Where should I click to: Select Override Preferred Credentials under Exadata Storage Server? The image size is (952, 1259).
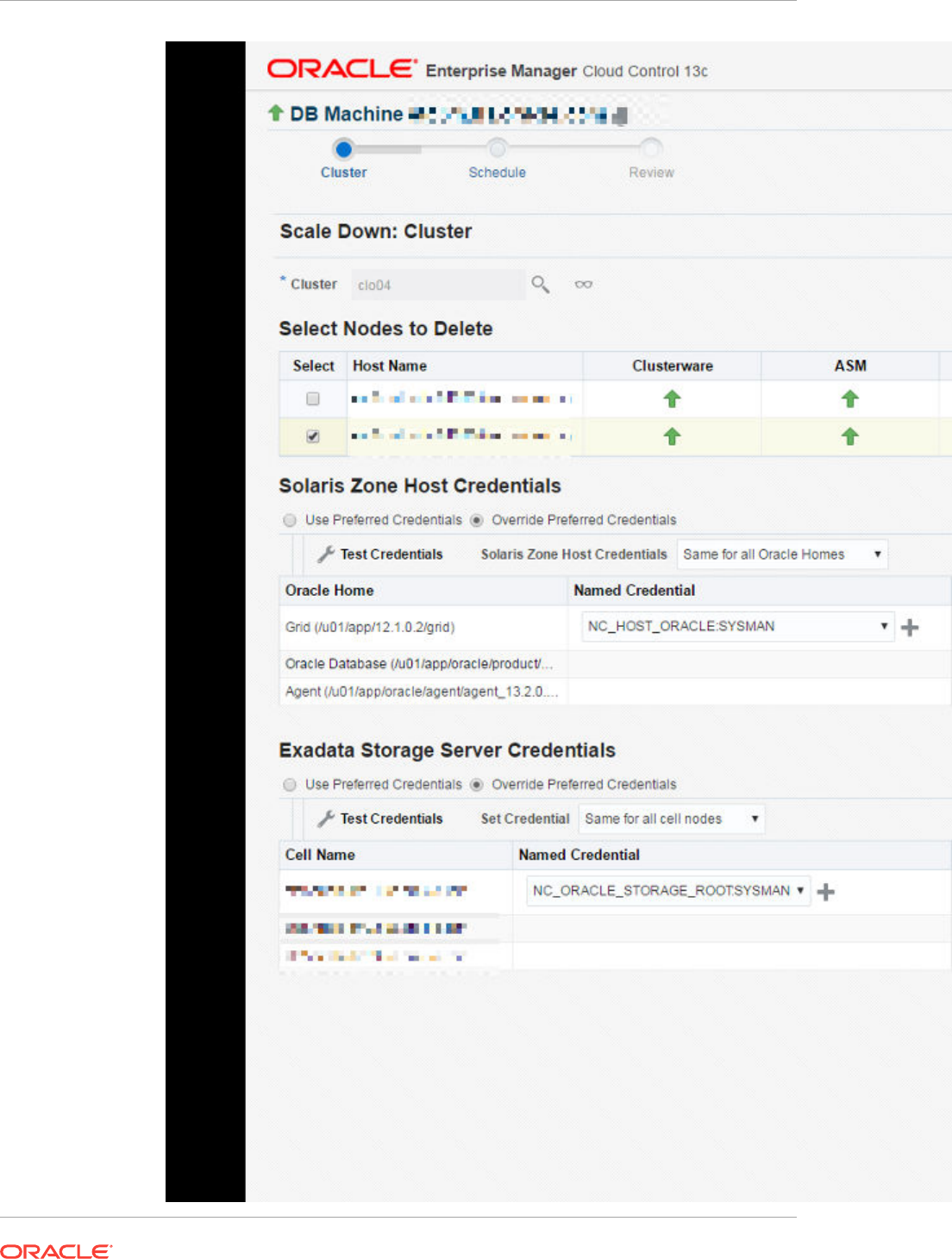477,785
